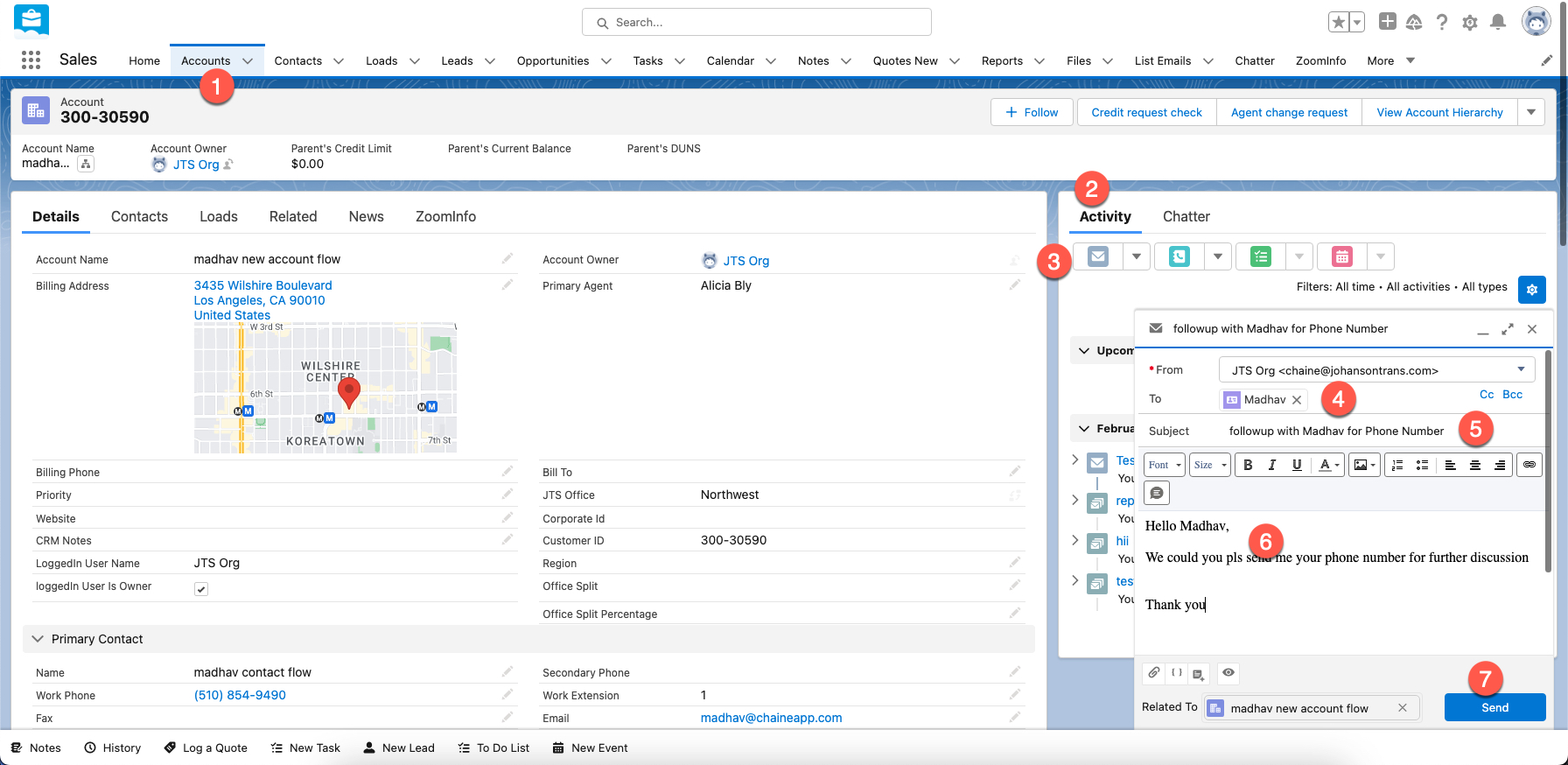Click the New Event calendar icon
Viewport: 1568px width, 765px height.
point(1342,256)
